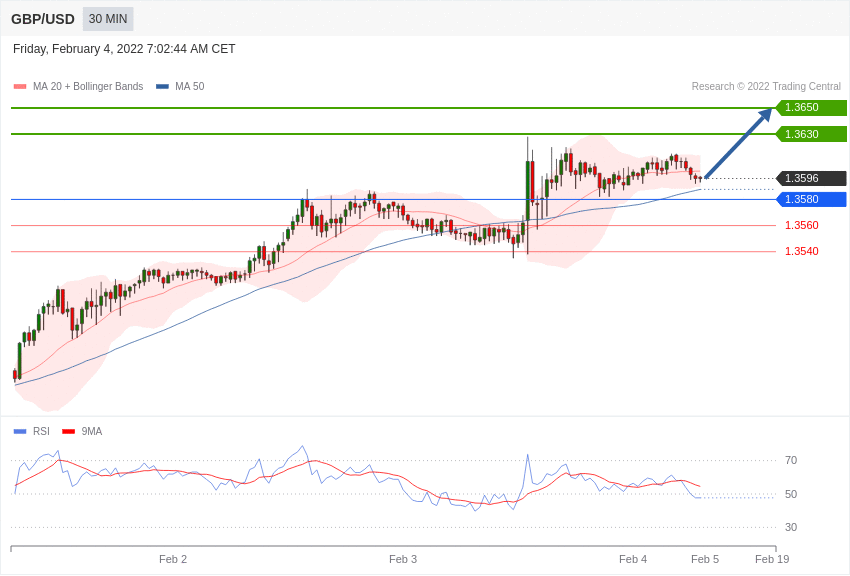The width and height of the screenshot is (850, 576).
Task: Select the 1.3650 green resistance price tag
Action: pyautogui.click(x=811, y=107)
